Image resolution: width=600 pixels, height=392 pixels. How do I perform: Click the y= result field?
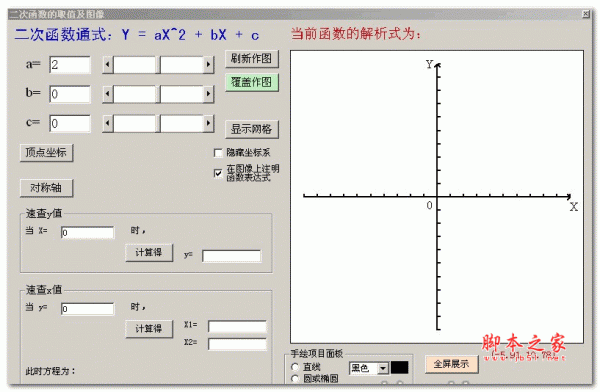[x=232, y=256]
